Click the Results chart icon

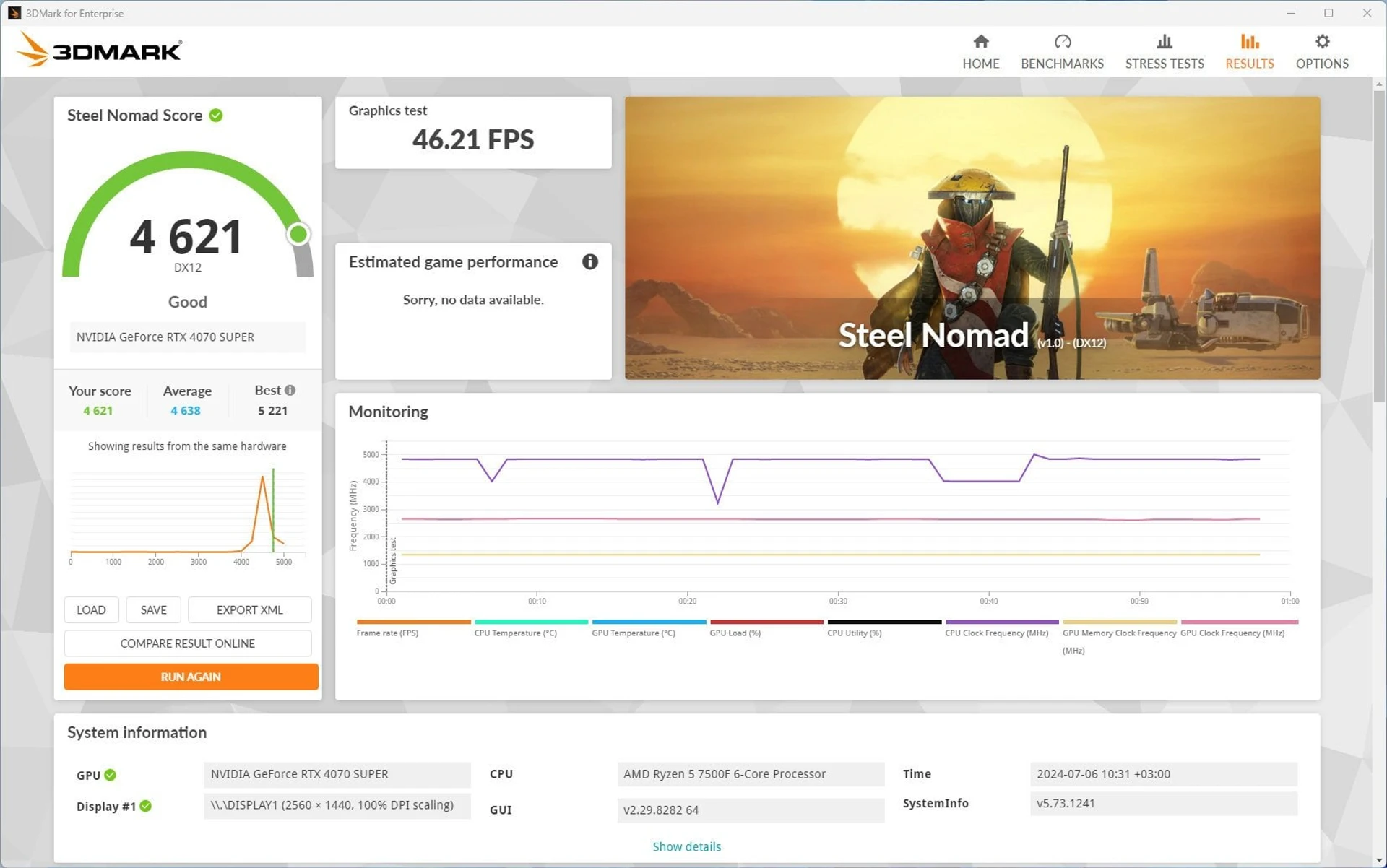point(1249,41)
